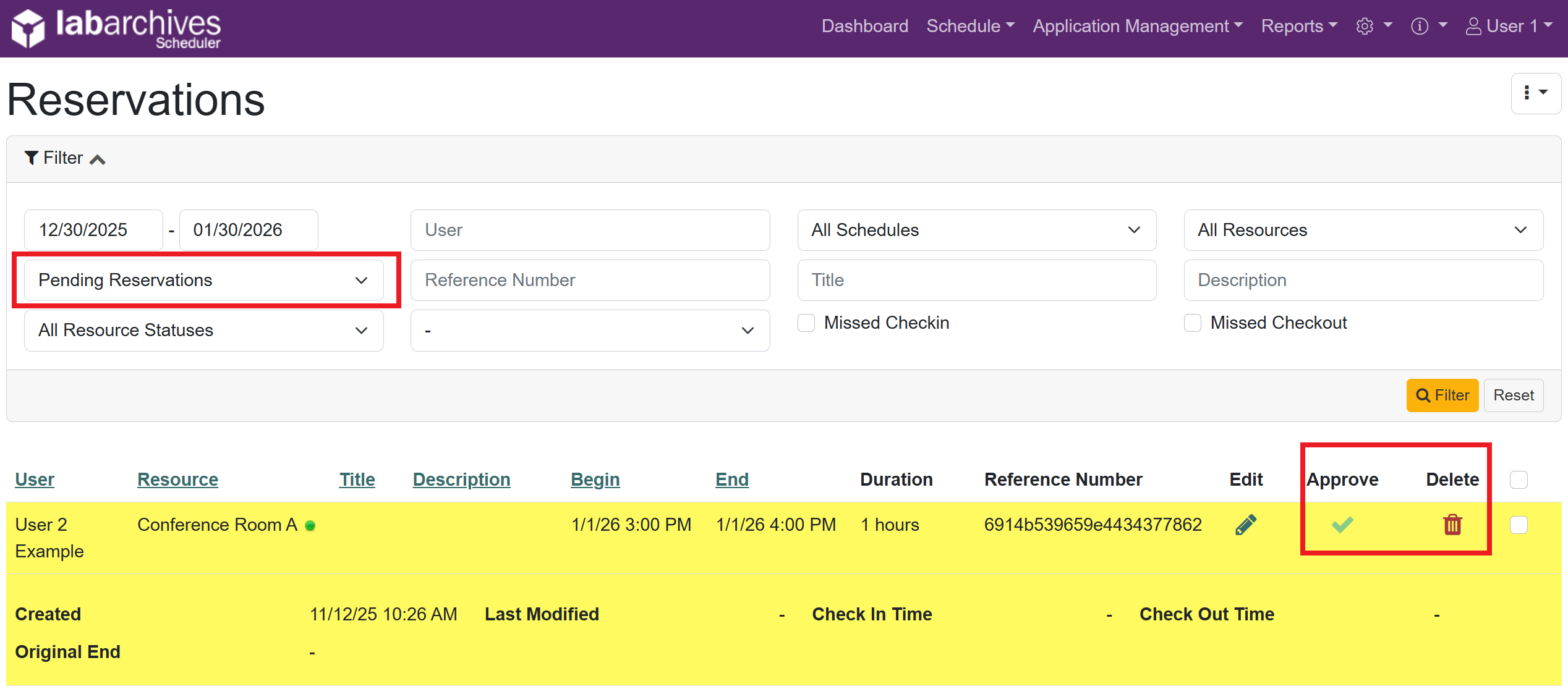Open the Dashboard menu item
Image resolution: width=1568 pixels, height=697 pixels.
coord(864,26)
